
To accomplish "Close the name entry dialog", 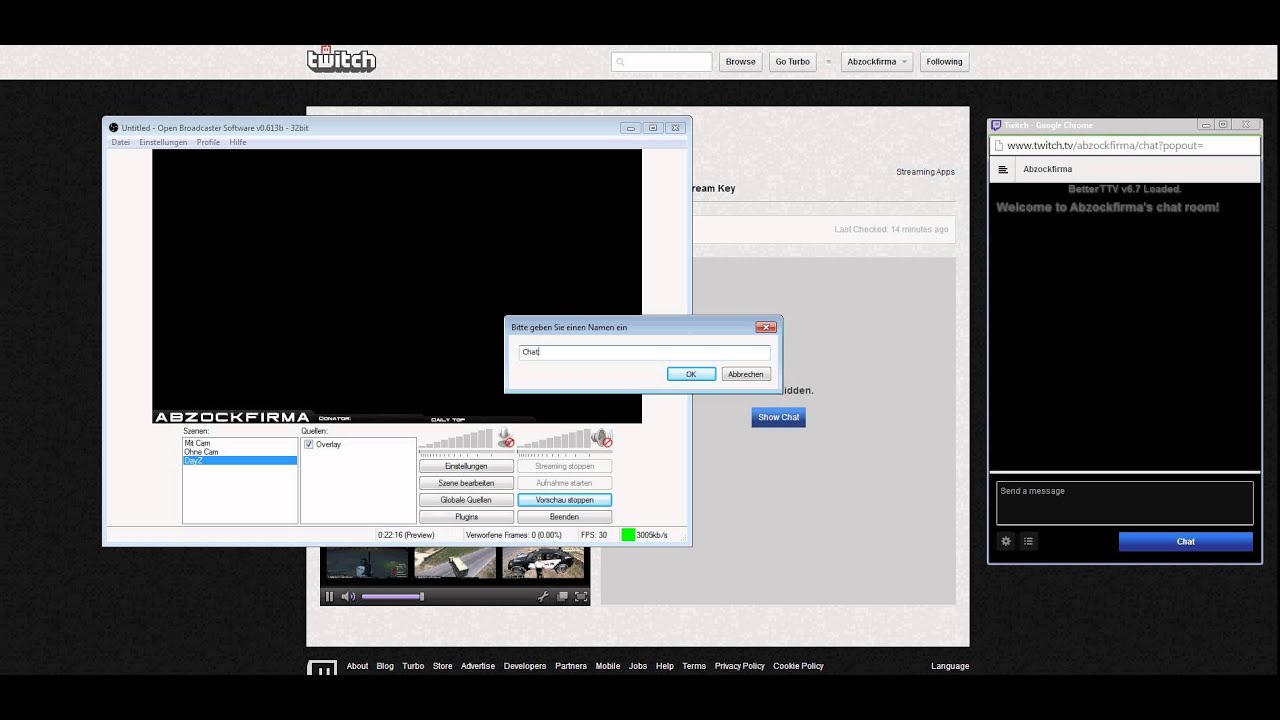I will (766, 327).
